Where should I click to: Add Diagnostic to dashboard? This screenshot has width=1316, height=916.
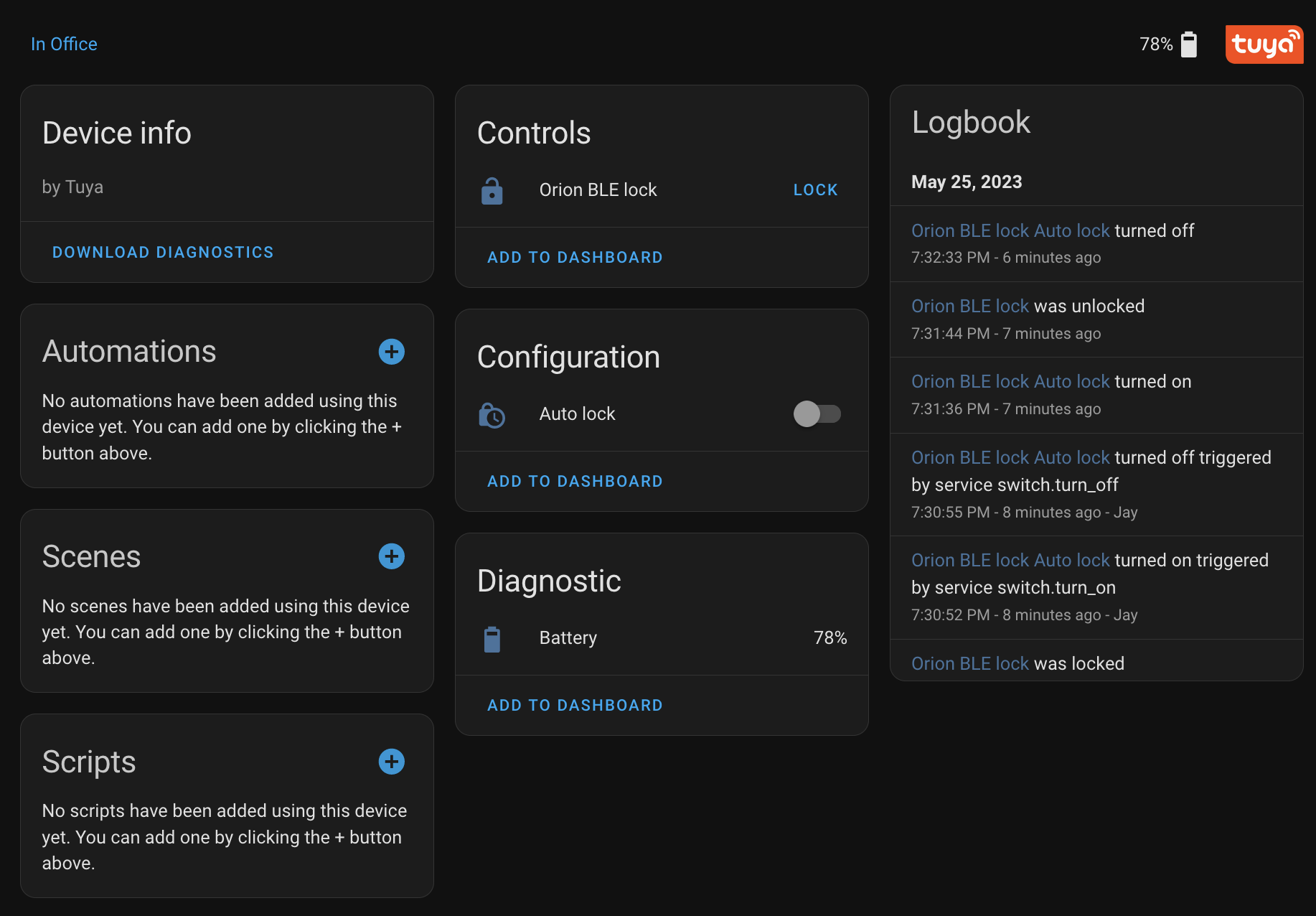coord(575,705)
